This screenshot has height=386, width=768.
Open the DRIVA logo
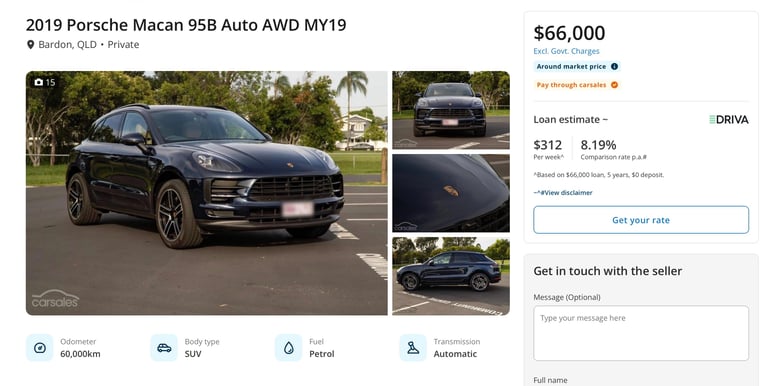pyautogui.click(x=729, y=120)
